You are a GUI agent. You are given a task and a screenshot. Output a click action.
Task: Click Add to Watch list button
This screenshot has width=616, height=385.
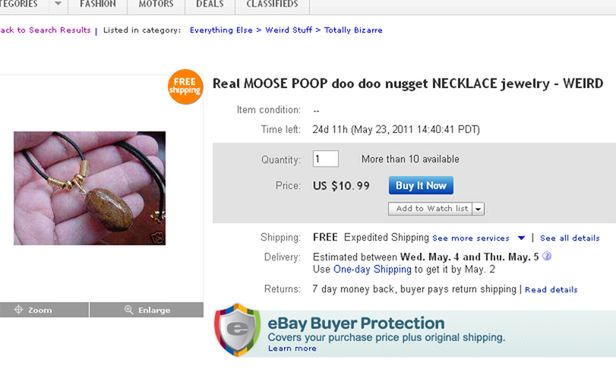[x=431, y=209]
